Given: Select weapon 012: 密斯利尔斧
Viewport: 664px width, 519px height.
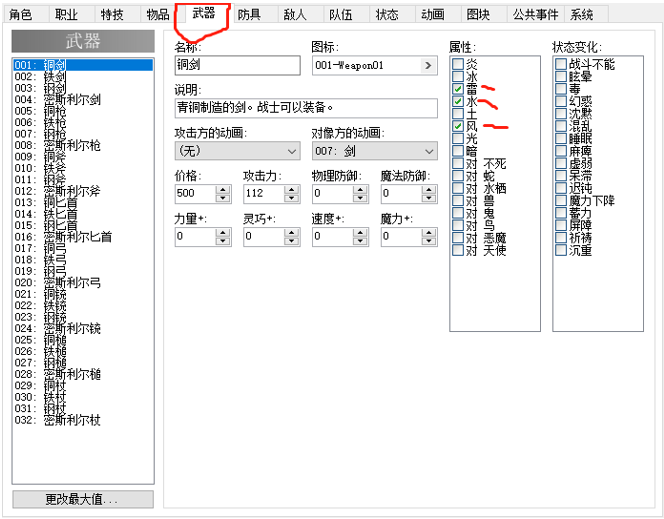Looking at the screenshot, I should click(x=83, y=191).
